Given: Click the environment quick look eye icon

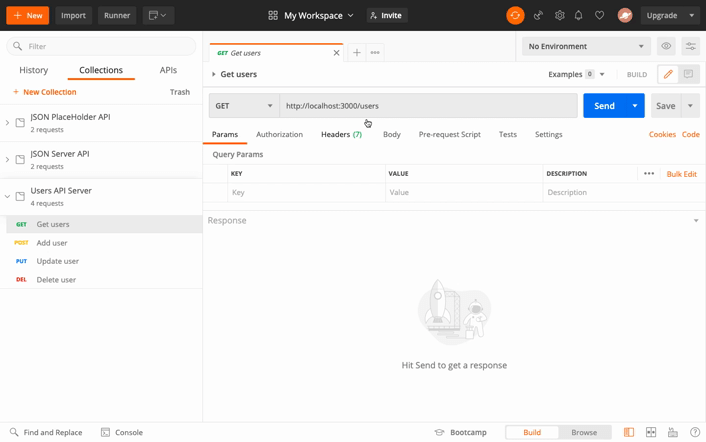Looking at the screenshot, I should (666, 46).
